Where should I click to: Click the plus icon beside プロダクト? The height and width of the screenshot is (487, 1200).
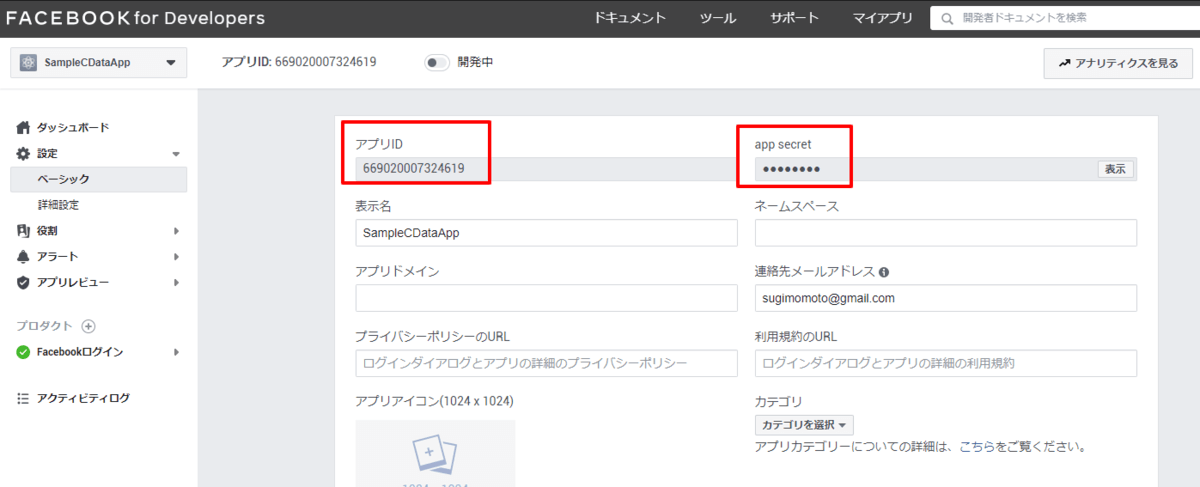click(x=88, y=326)
